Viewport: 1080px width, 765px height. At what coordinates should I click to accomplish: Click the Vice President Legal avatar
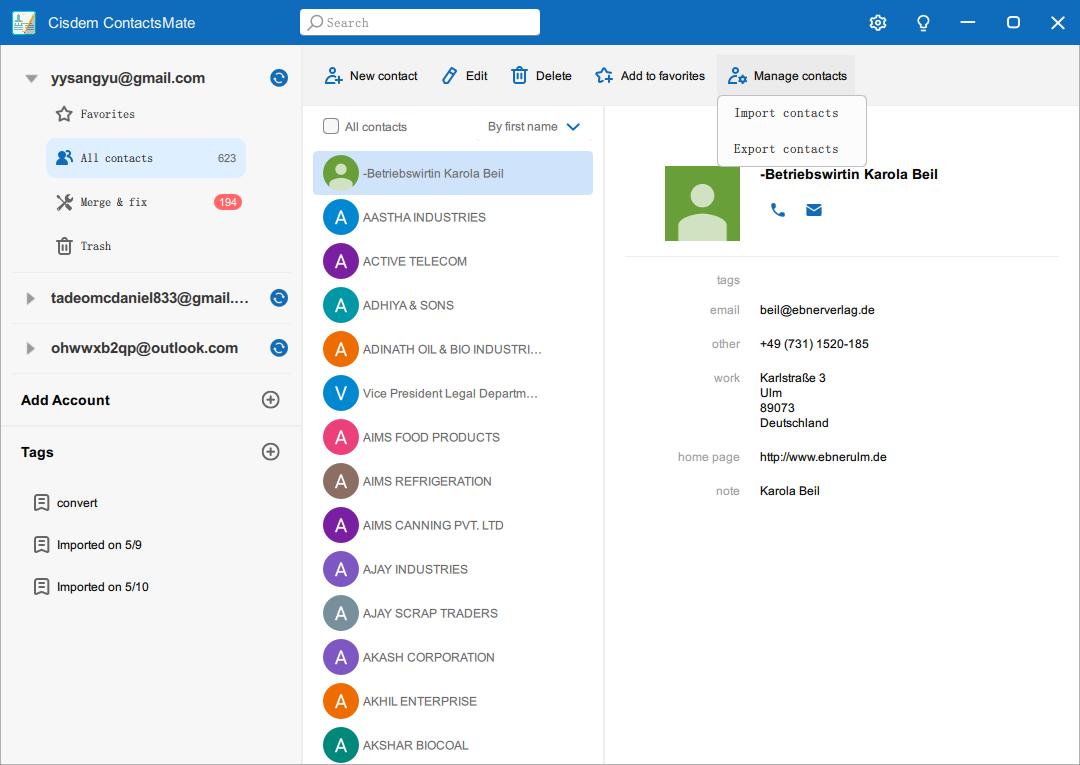click(x=340, y=393)
